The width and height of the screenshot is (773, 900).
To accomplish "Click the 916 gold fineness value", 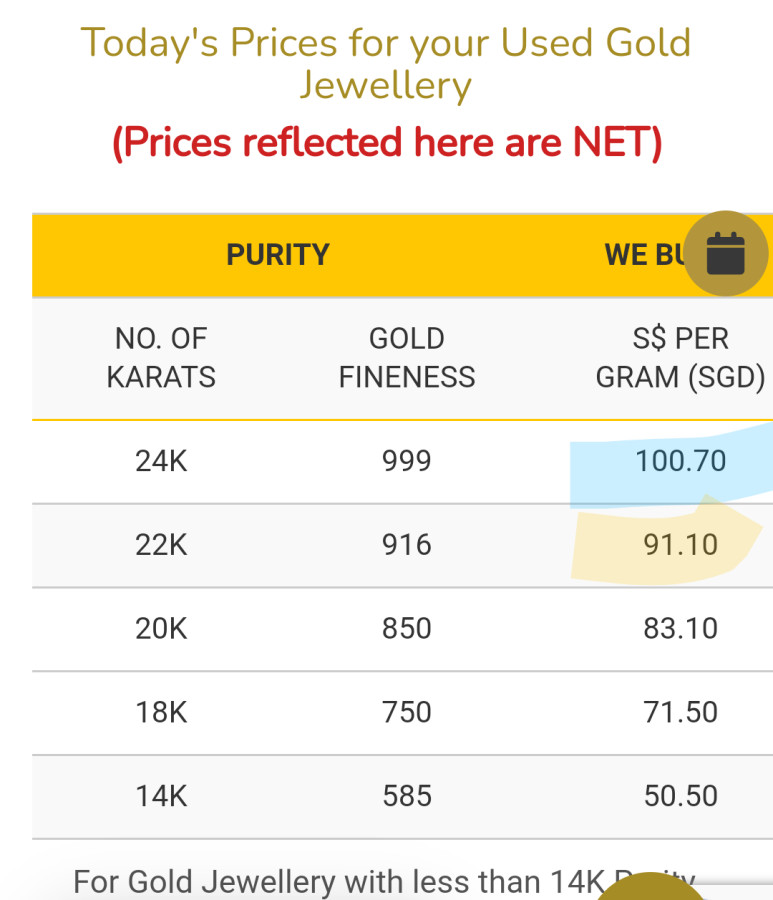I will (406, 545).
